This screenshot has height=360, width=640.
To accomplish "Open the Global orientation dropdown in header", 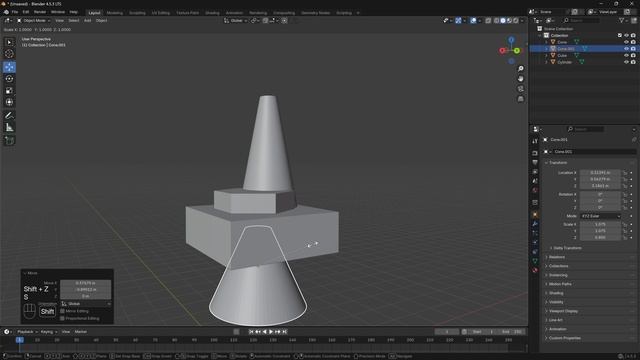I will pyautogui.click(x=236, y=20).
